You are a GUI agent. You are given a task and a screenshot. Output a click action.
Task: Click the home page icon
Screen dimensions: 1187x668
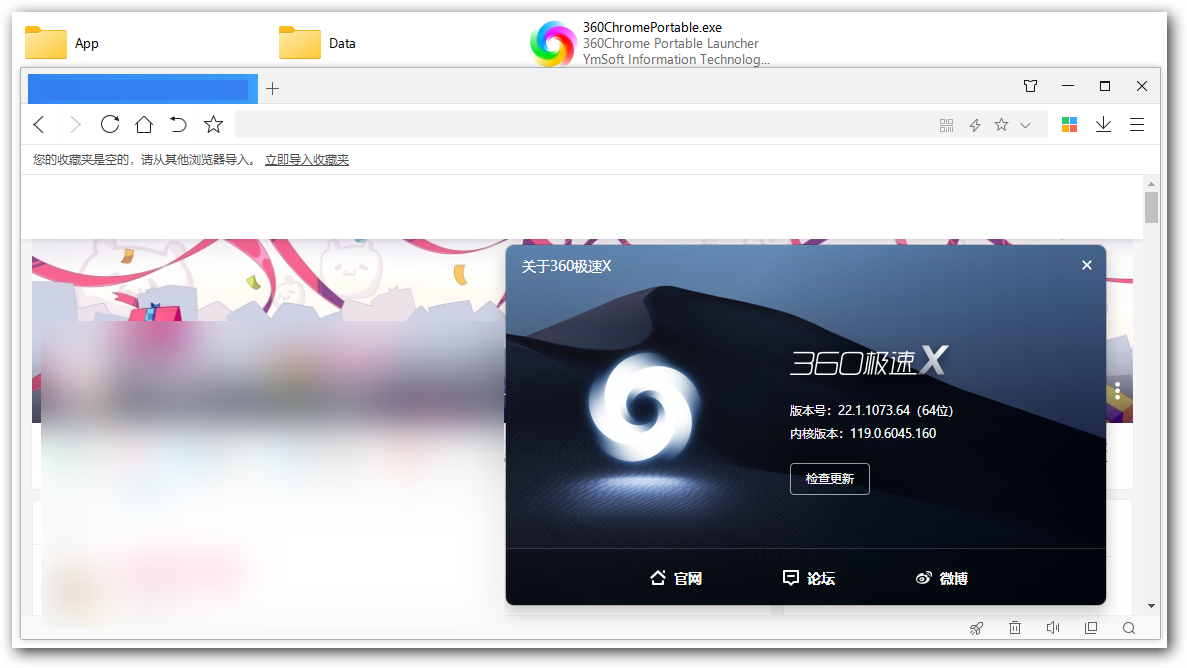coord(144,125)
